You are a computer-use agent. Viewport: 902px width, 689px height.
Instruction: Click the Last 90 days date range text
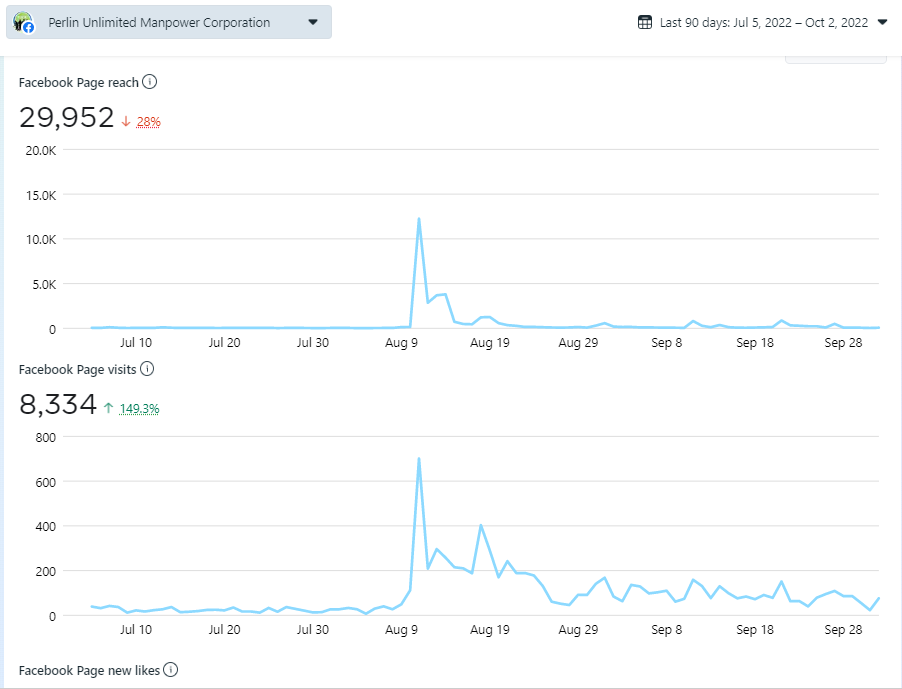click(766, 22)
